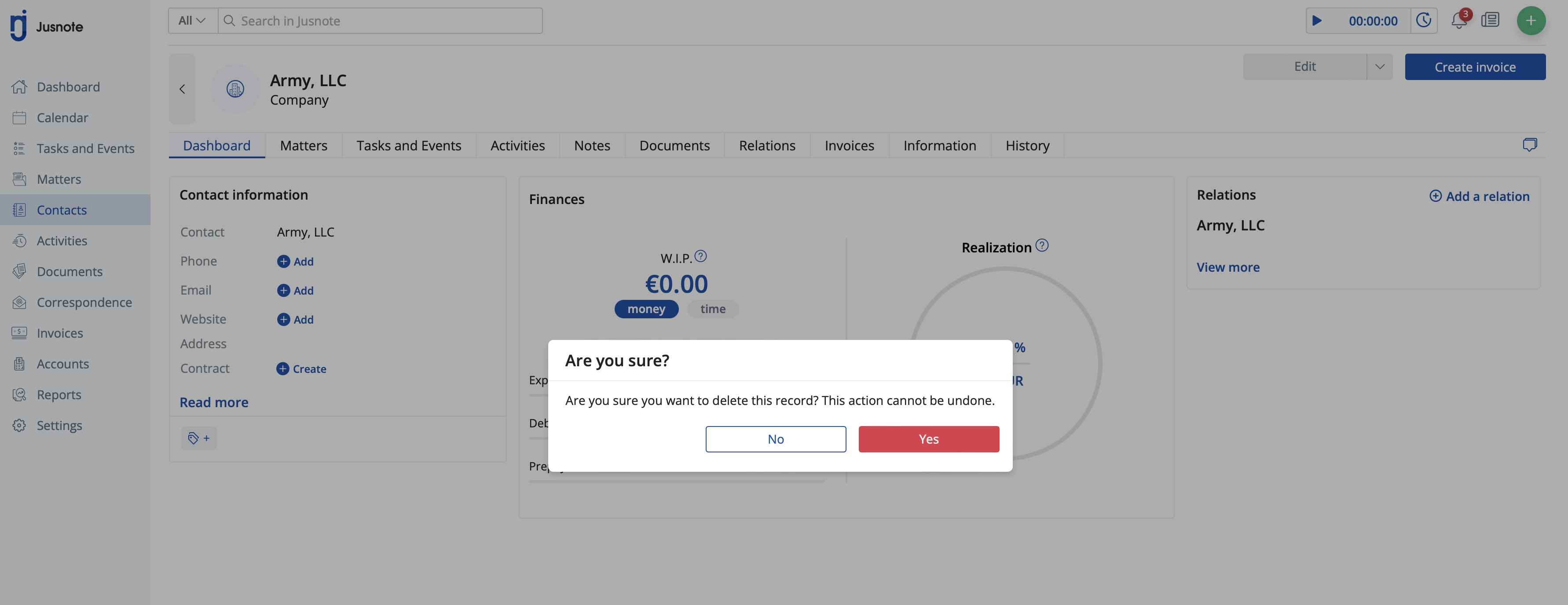1568x605 pixels.
Task: Click the W.I.P. help question icon
Action: click(x=700, y=257)
